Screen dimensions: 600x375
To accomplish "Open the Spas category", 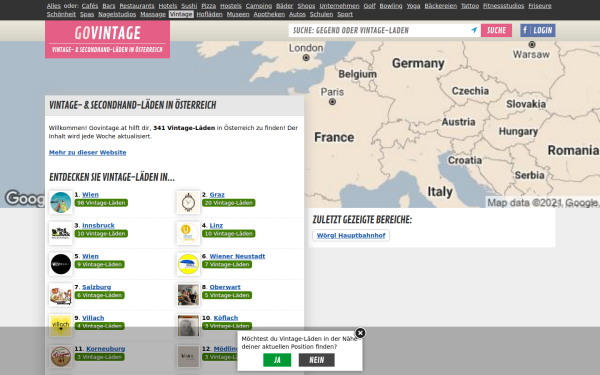I will click(x=87, y=14).
